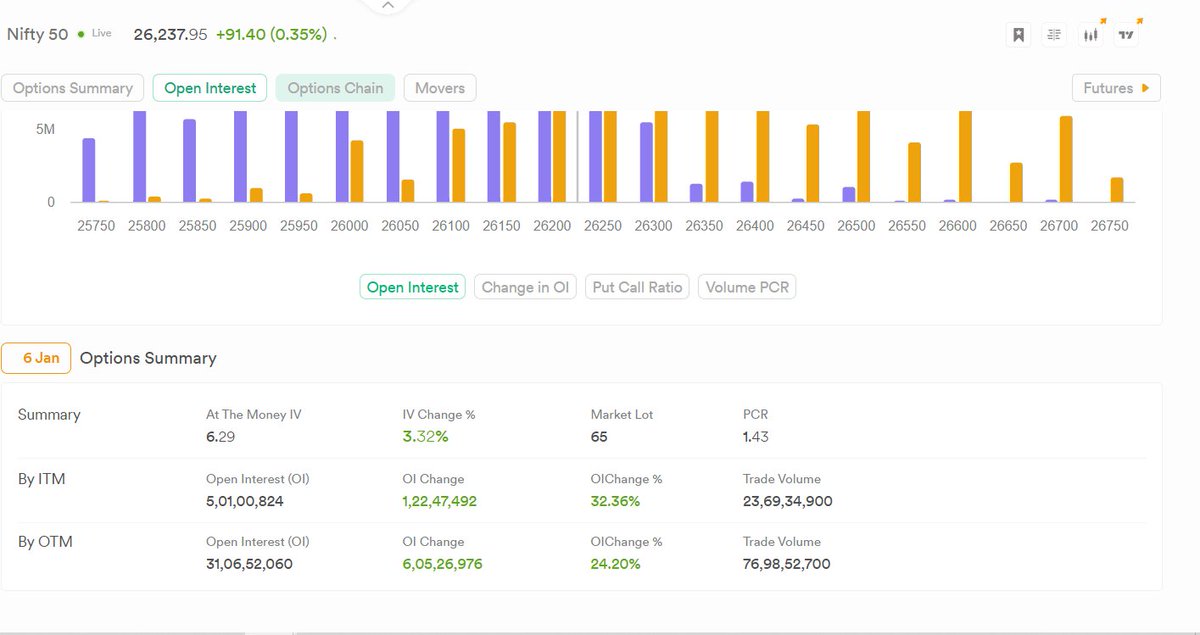The width and height of the screenshot is (1200, 635).
Task: Click the By ITM row label
Action: [x=42, y=479]
